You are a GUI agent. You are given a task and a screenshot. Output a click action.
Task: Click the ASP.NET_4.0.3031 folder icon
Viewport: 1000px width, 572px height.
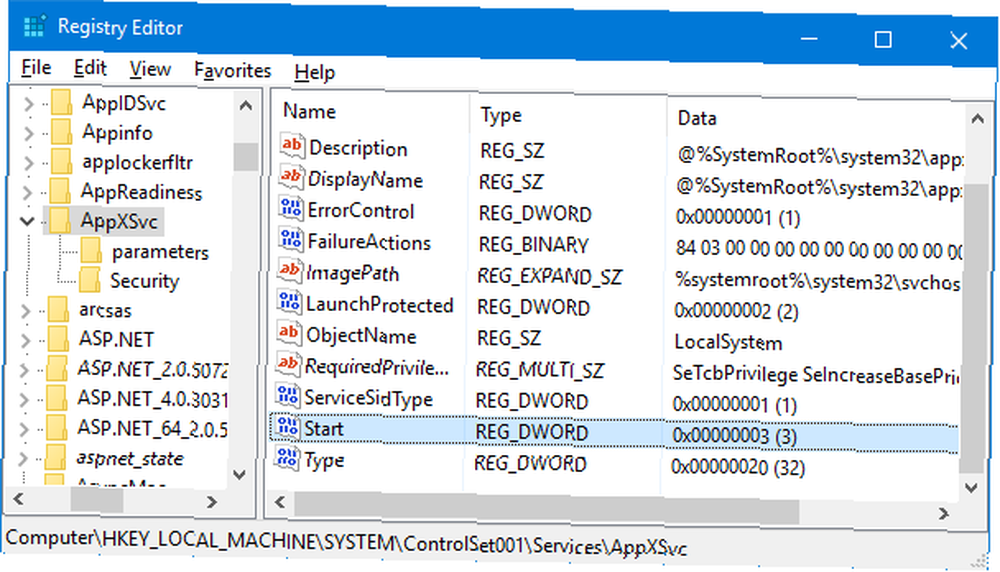(57, 399)
